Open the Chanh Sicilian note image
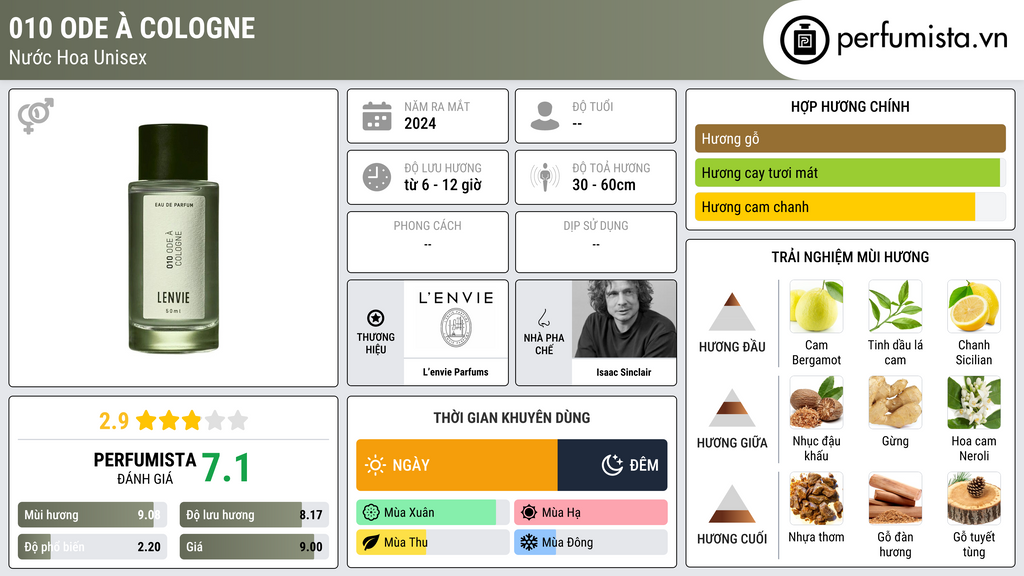This screenshot has width=1024, height=576. (x=974, y=307)
